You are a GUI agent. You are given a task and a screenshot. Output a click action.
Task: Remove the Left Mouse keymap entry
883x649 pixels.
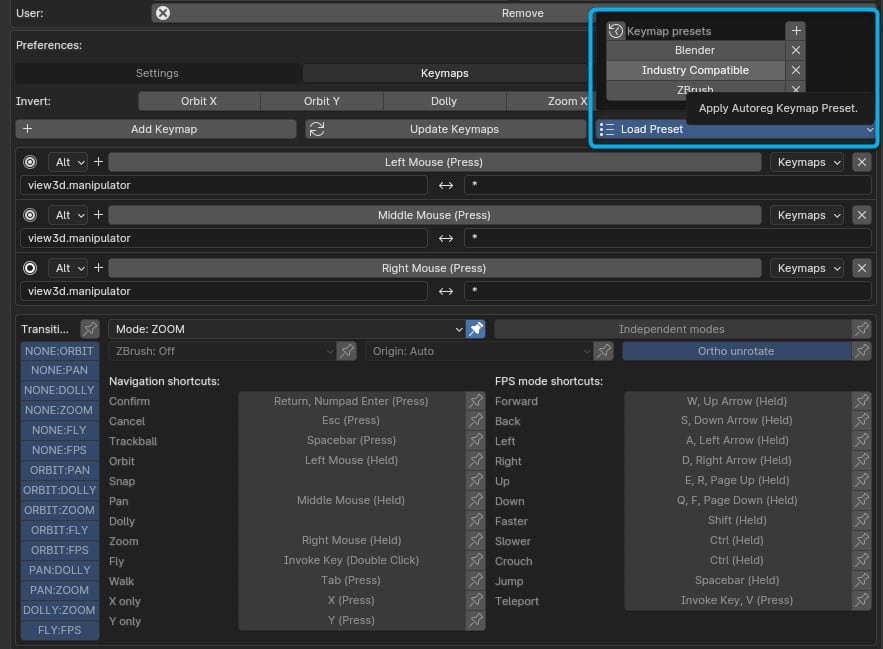click(x=862, y=162)
